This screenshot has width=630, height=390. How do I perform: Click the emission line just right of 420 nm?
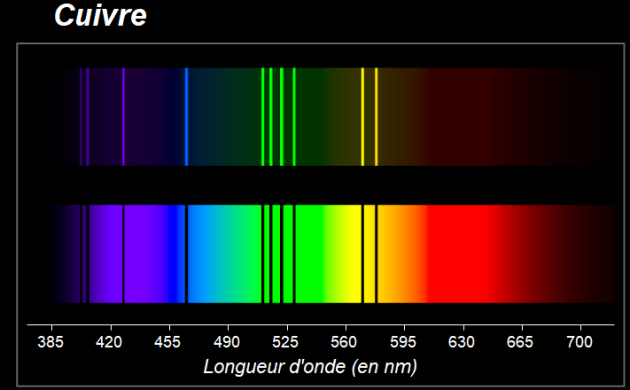(123, 116)
